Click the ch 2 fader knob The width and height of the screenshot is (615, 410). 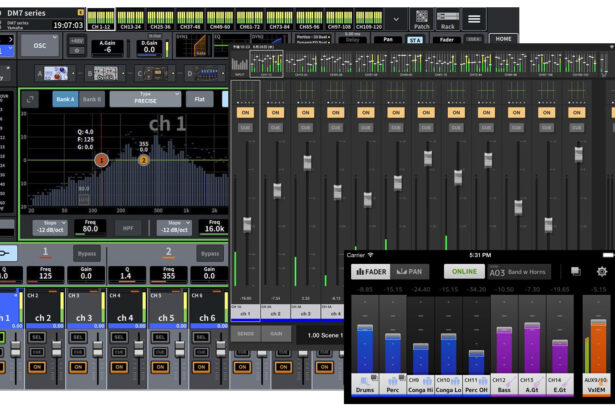[57, 347]
